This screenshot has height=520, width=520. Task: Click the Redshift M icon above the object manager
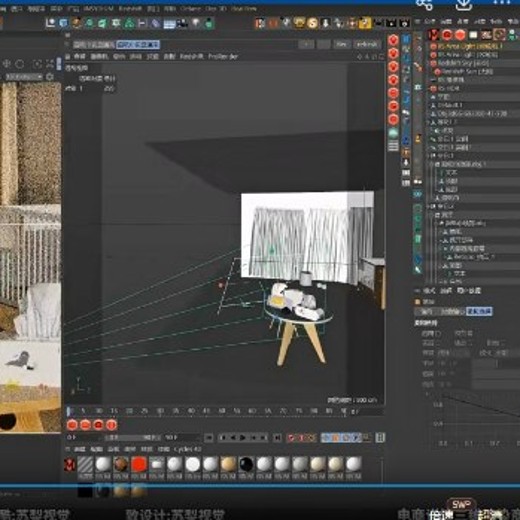tap(433, 34)
